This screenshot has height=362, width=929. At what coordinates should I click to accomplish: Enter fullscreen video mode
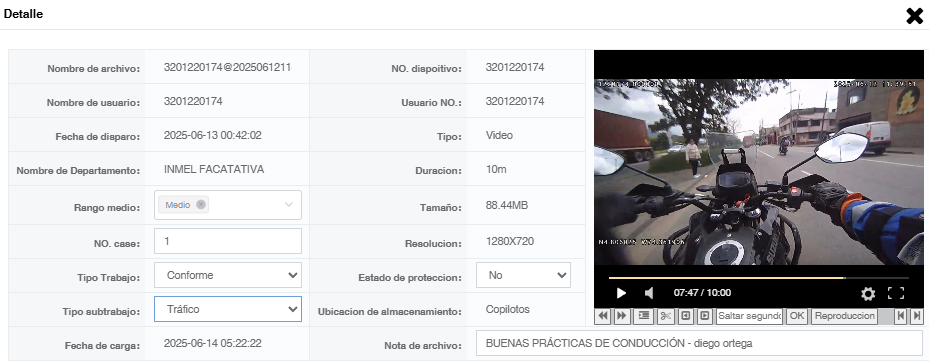pos(896,293)
